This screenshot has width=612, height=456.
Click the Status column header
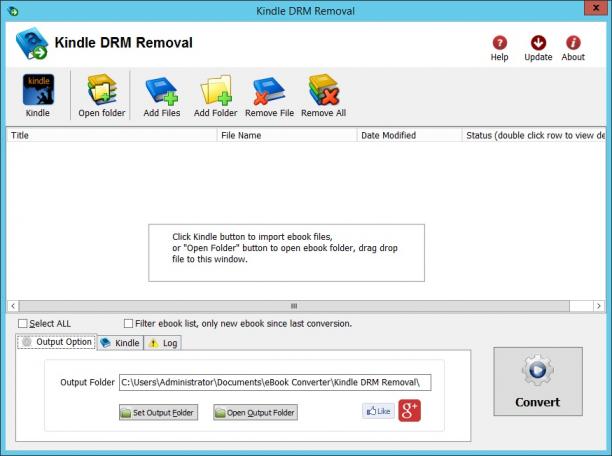(x=534, y=135)
